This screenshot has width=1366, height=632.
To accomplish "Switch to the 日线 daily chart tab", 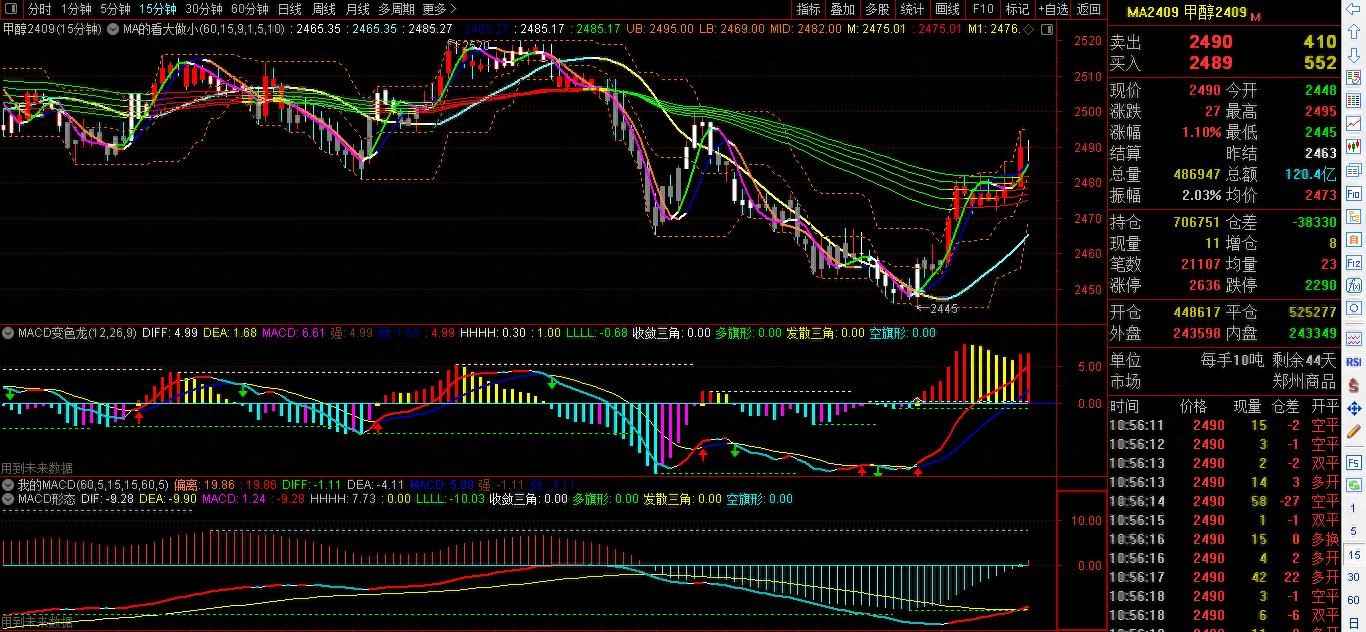I will pos(289,9).
